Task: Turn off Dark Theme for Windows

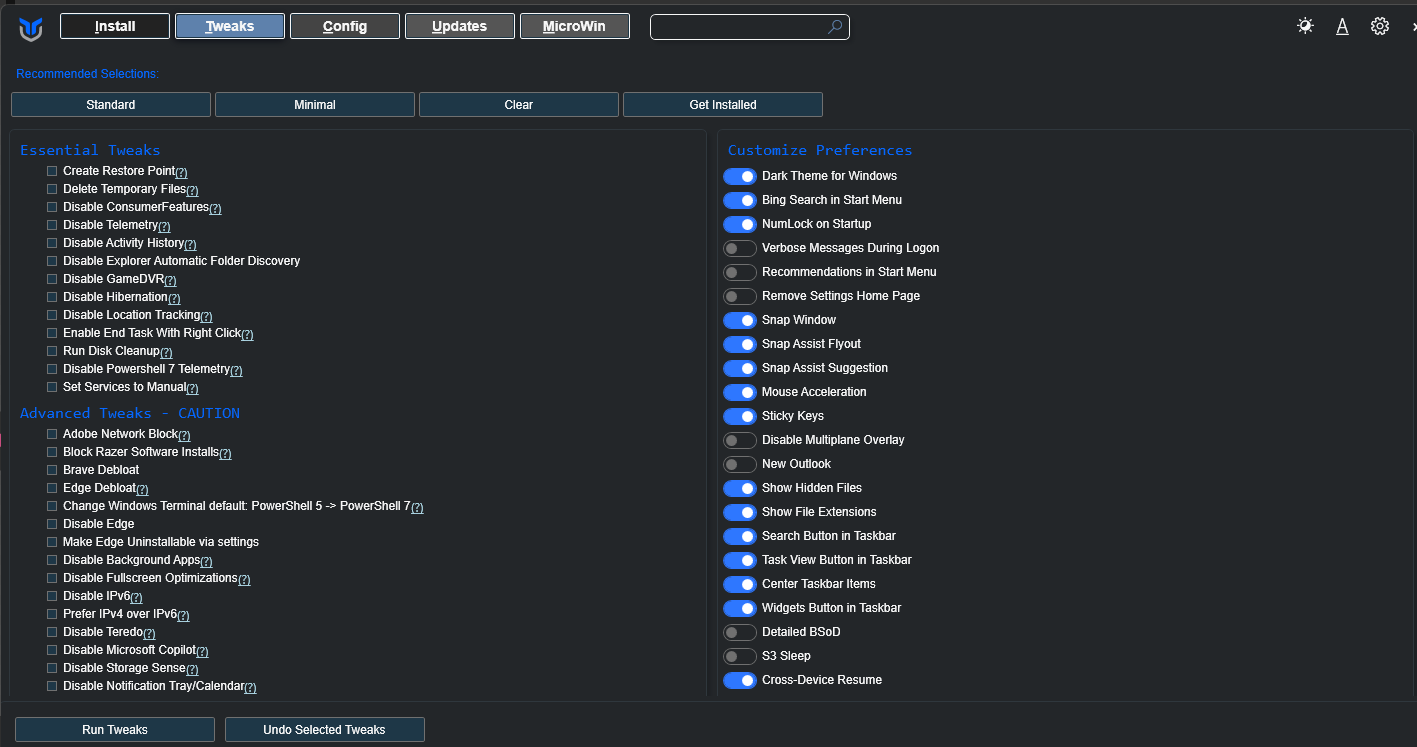Action: [x=740, y=176]
